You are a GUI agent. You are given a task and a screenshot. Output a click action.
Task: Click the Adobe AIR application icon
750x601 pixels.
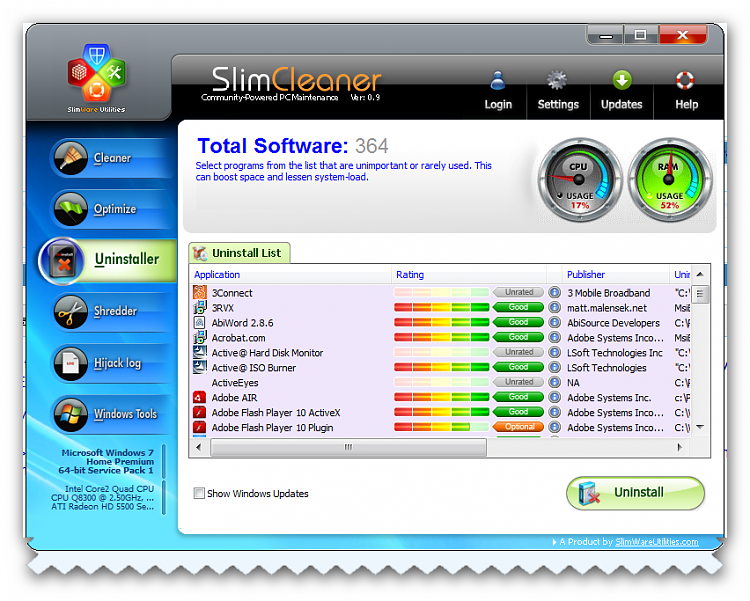(x=199, y=397)
